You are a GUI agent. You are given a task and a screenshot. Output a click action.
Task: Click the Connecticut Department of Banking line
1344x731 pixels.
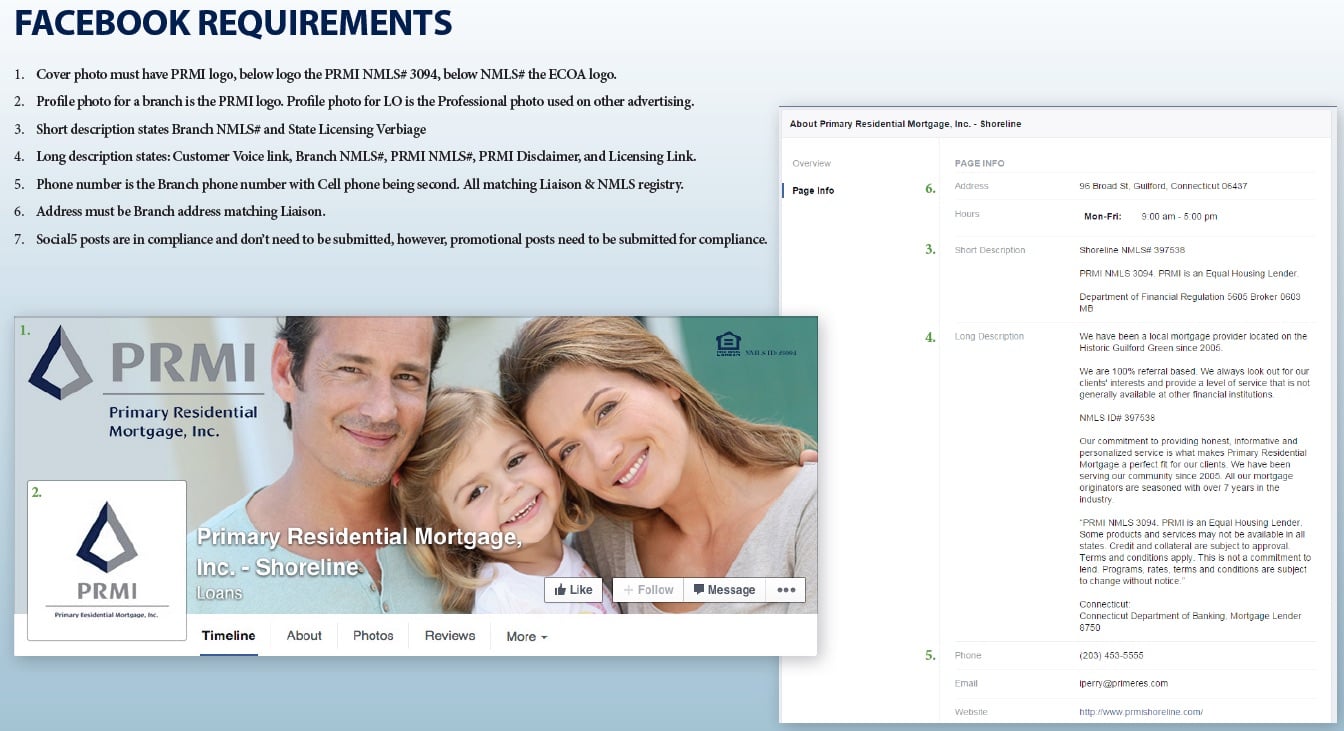pyautogui.click(x=1190, y=622)
